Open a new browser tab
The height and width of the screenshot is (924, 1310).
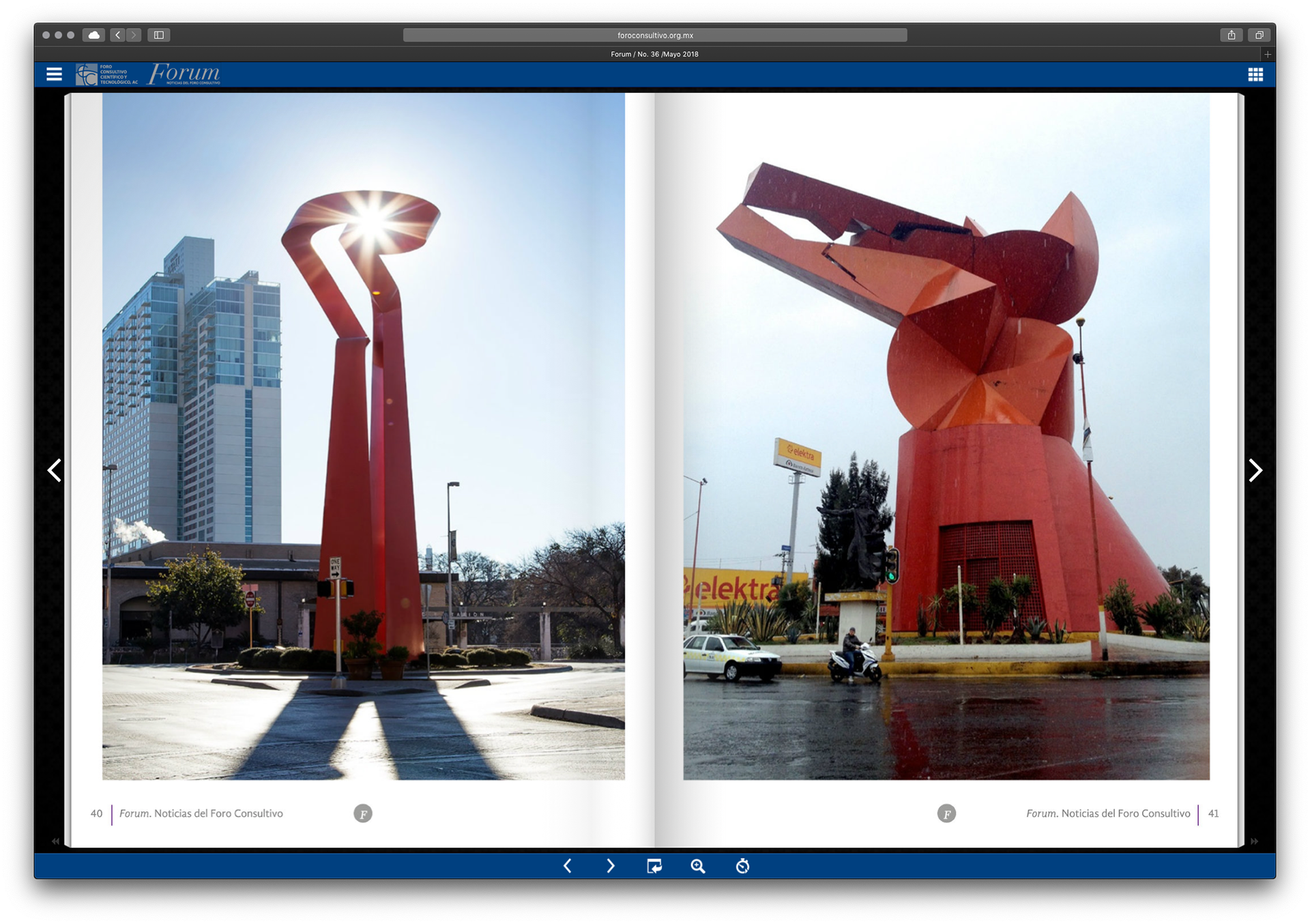click(x=1268, y=54)
